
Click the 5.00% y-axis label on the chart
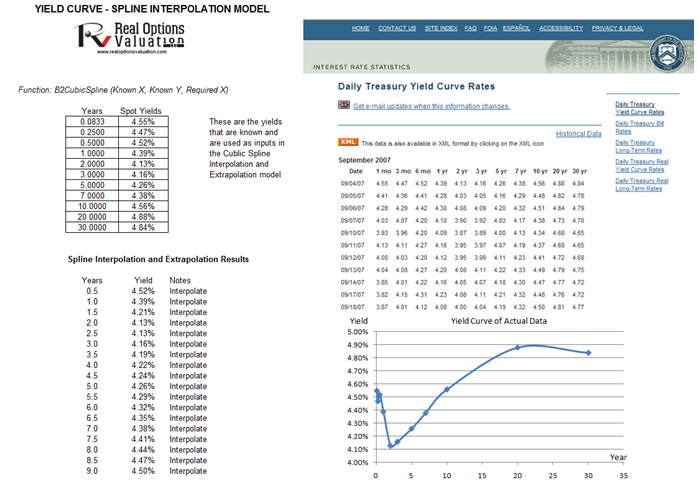pos(358,332)
